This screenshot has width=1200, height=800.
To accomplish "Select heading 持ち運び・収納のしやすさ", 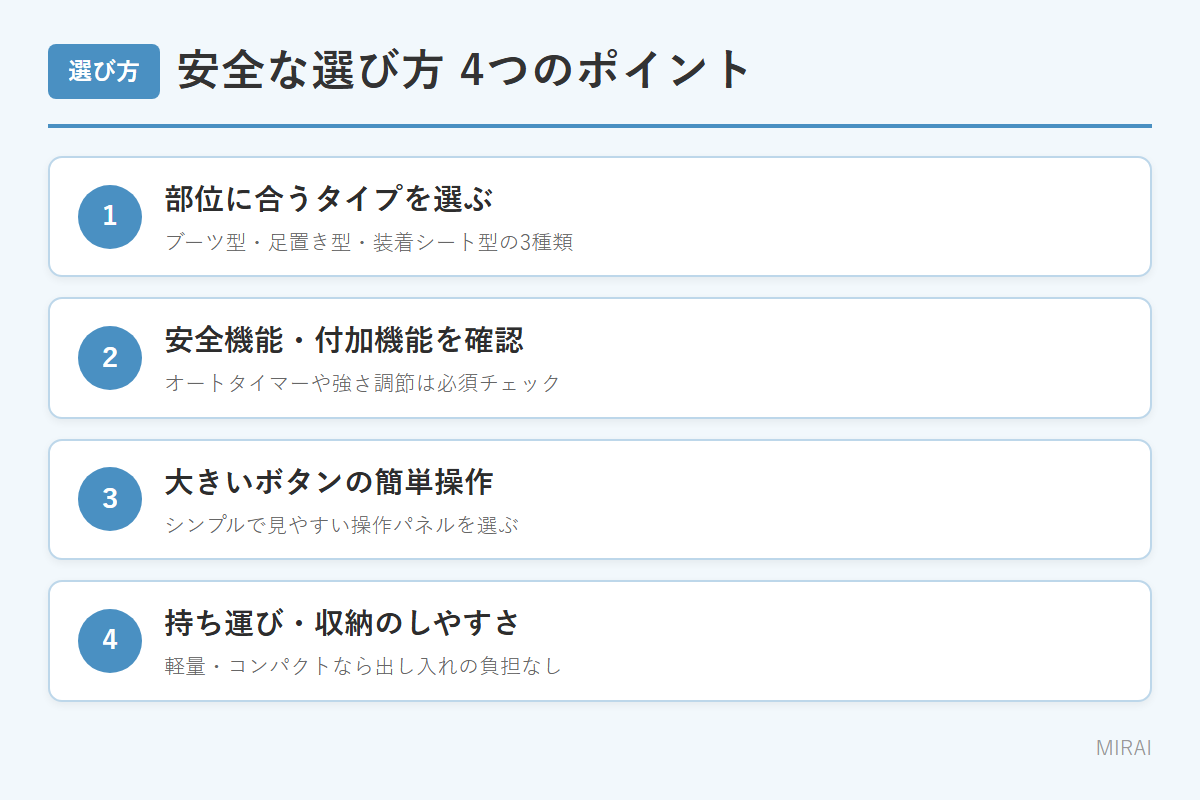I will coord(343,623).
